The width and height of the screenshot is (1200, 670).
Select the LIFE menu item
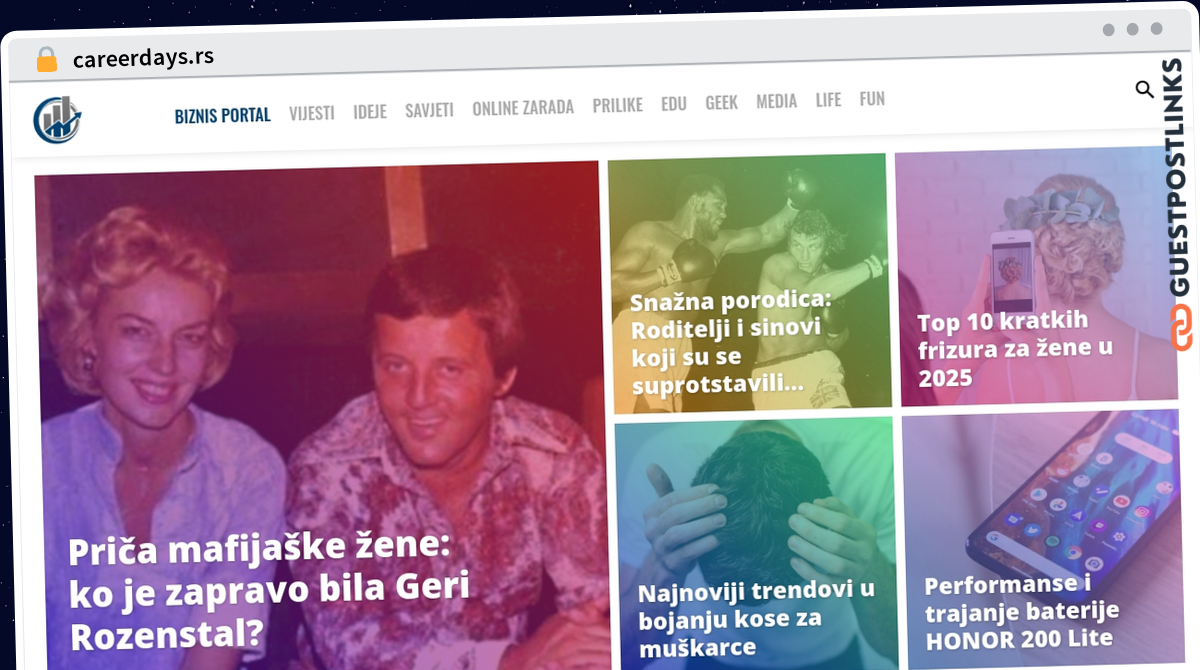tap(828, 100)
